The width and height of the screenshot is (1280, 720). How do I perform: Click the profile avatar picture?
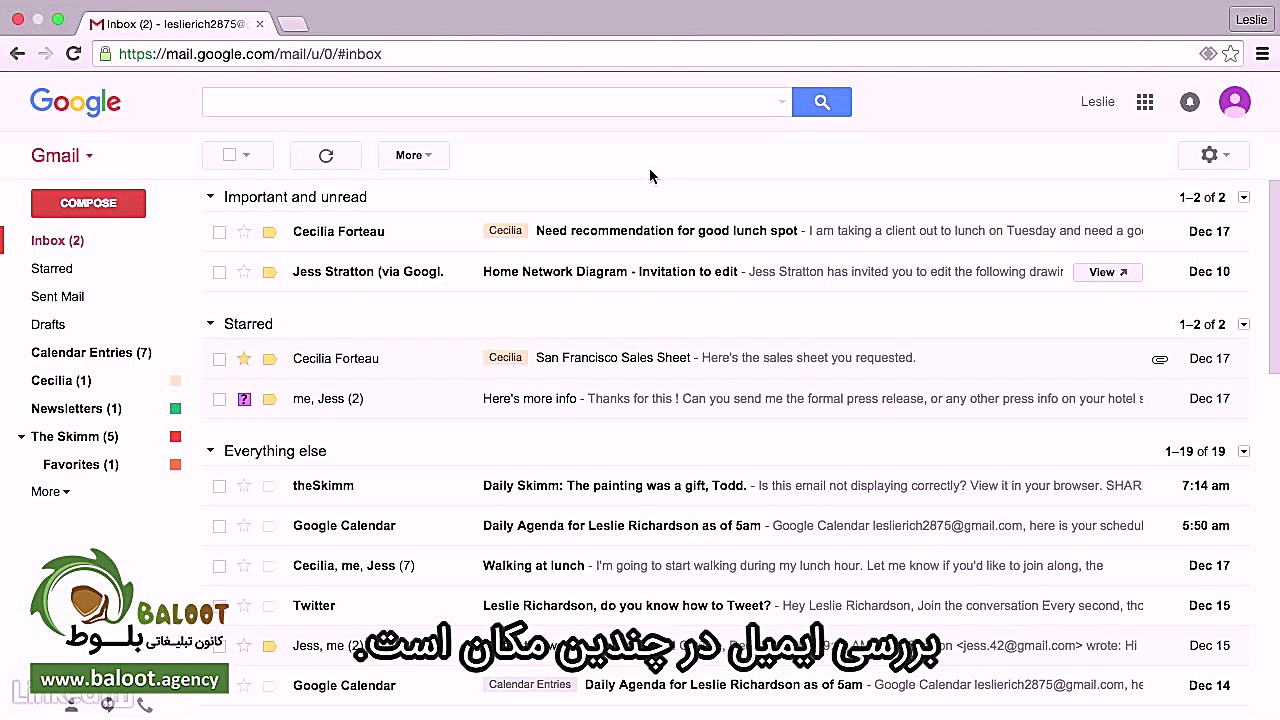[1234, 101]
